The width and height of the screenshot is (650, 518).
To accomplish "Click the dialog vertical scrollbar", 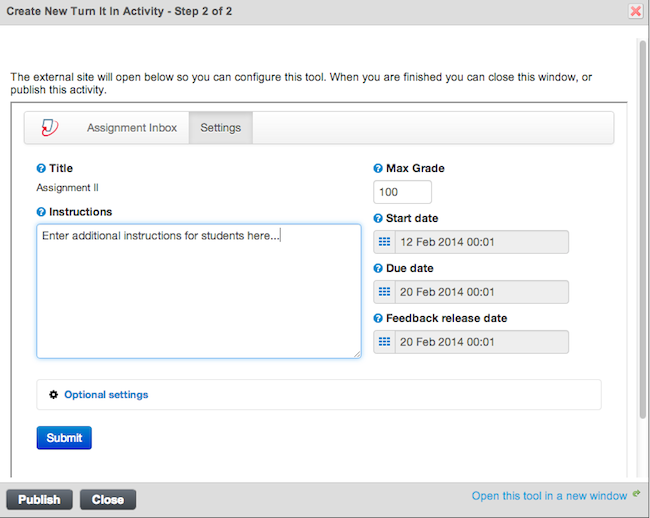I will 643,229.
